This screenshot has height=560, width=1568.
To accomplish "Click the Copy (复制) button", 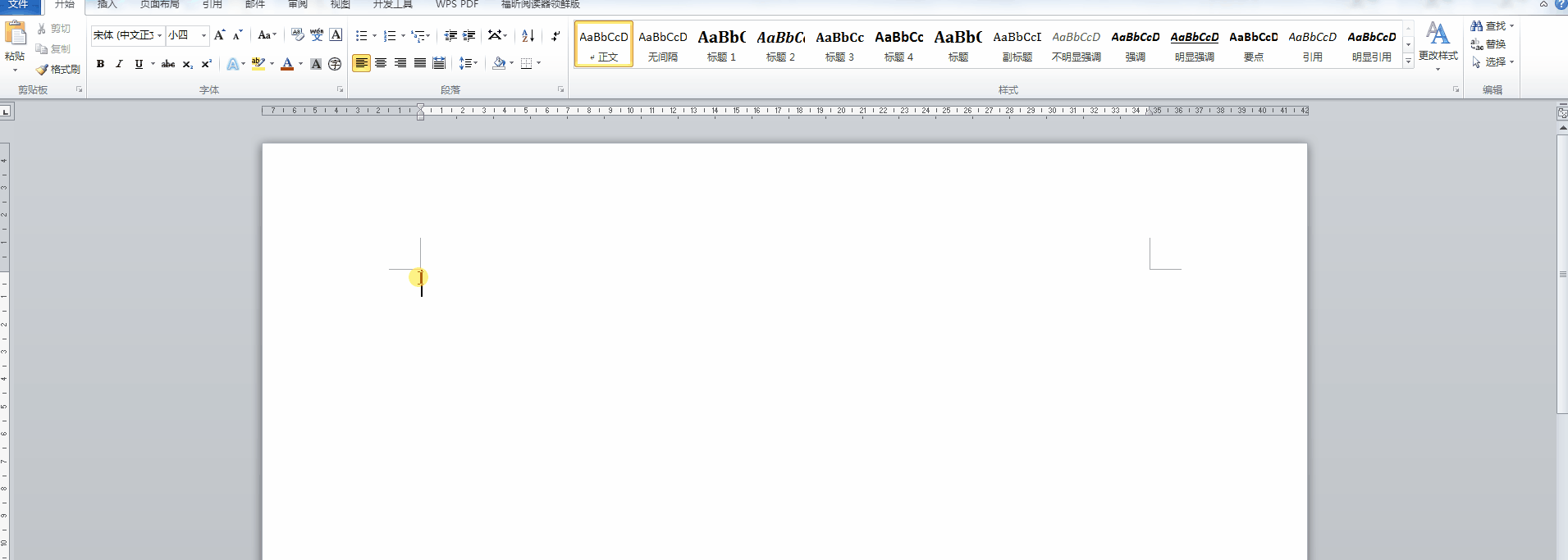I will point(54,49).
